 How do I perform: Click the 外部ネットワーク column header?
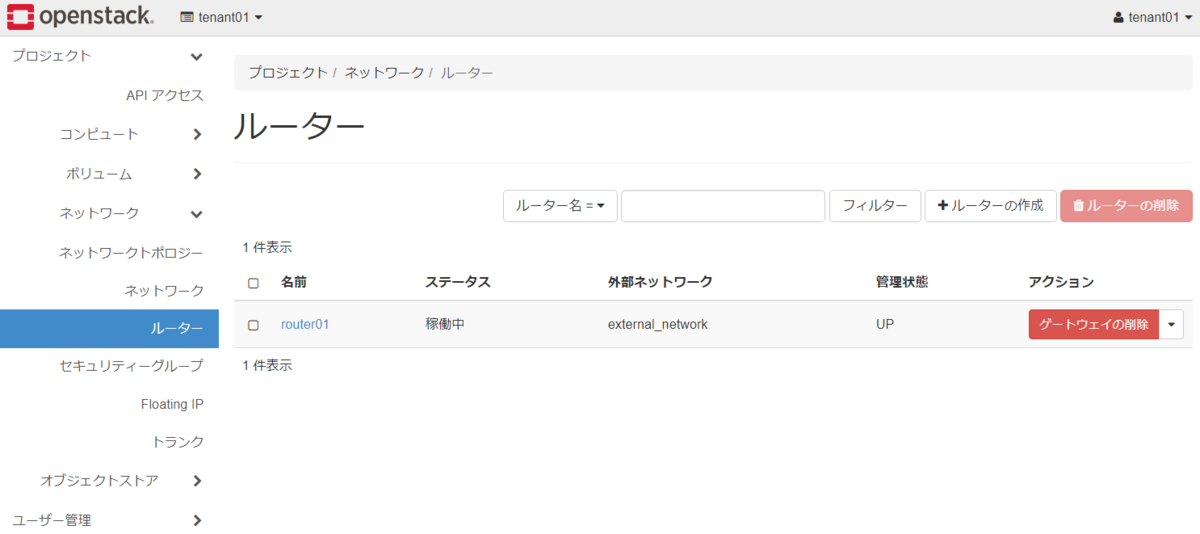click(660, 283)
